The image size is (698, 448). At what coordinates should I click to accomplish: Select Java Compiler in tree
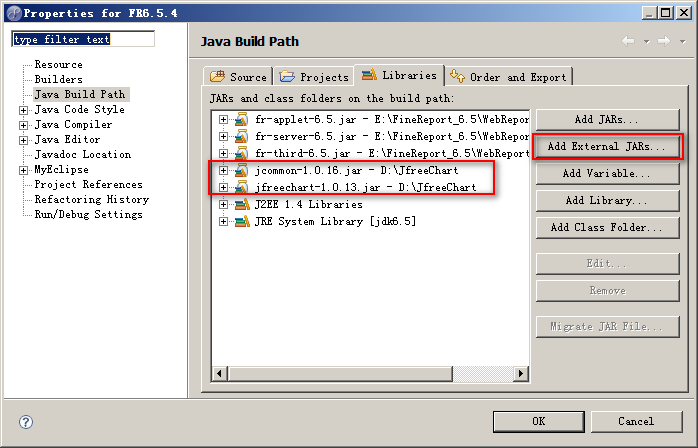tap(73, 125)
